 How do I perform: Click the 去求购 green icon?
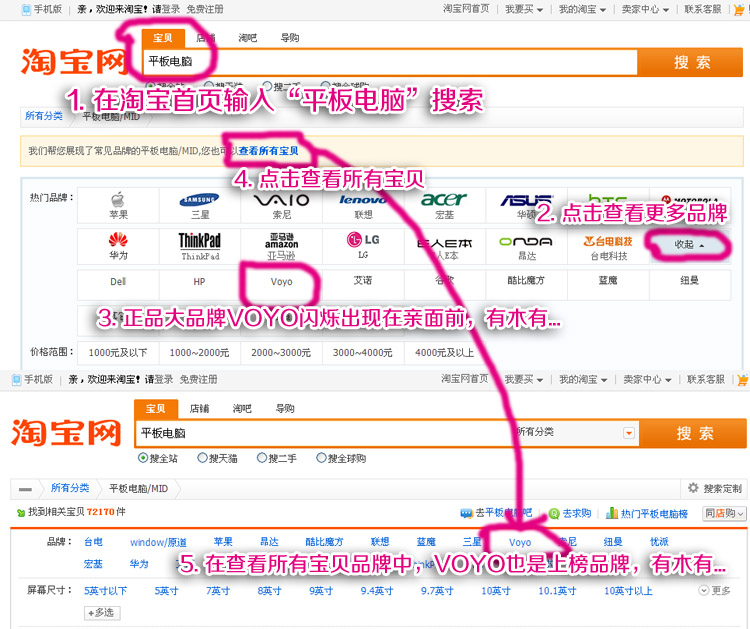coord(554,513)
